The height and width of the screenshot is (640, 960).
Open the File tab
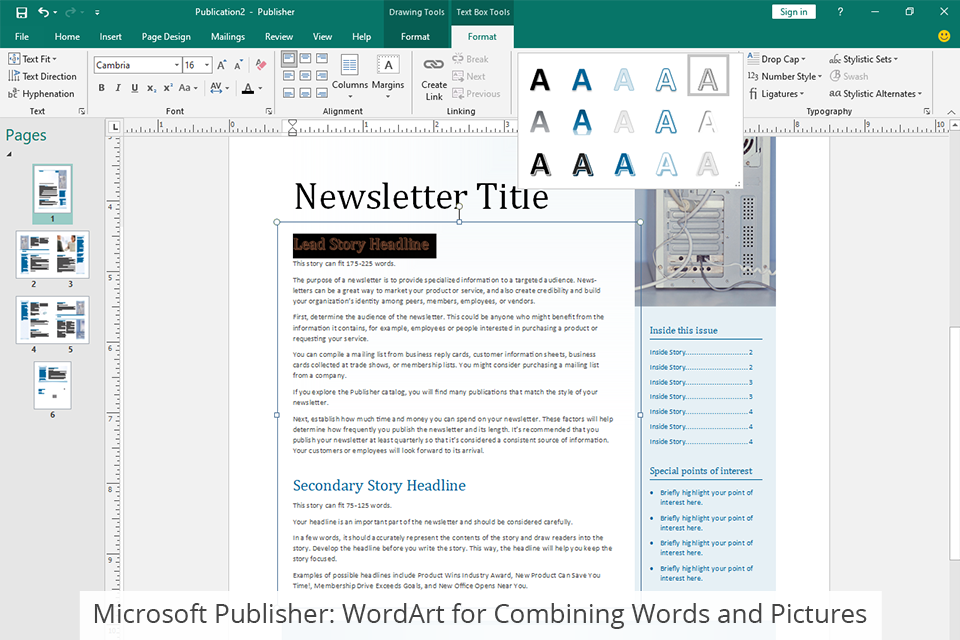click(22, 36)
